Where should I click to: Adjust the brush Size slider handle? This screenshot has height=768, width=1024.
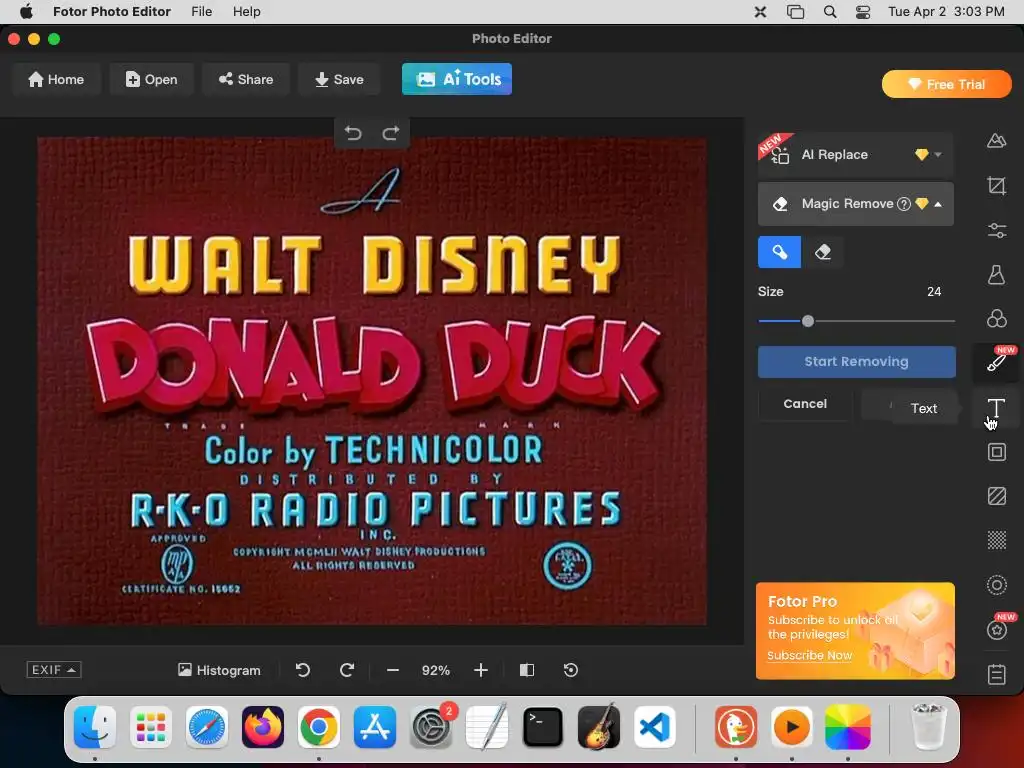click(808, 321)
